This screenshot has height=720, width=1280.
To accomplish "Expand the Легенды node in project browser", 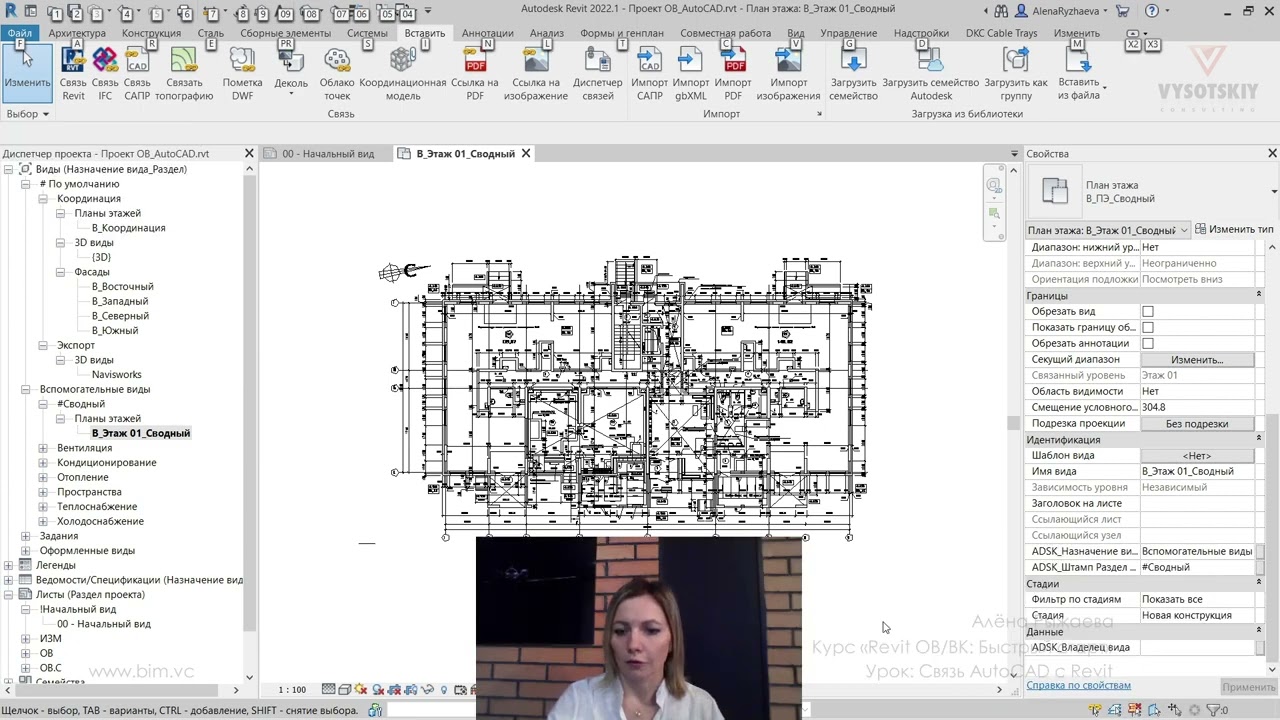I will pyautogui.click(x=9, y=565).
